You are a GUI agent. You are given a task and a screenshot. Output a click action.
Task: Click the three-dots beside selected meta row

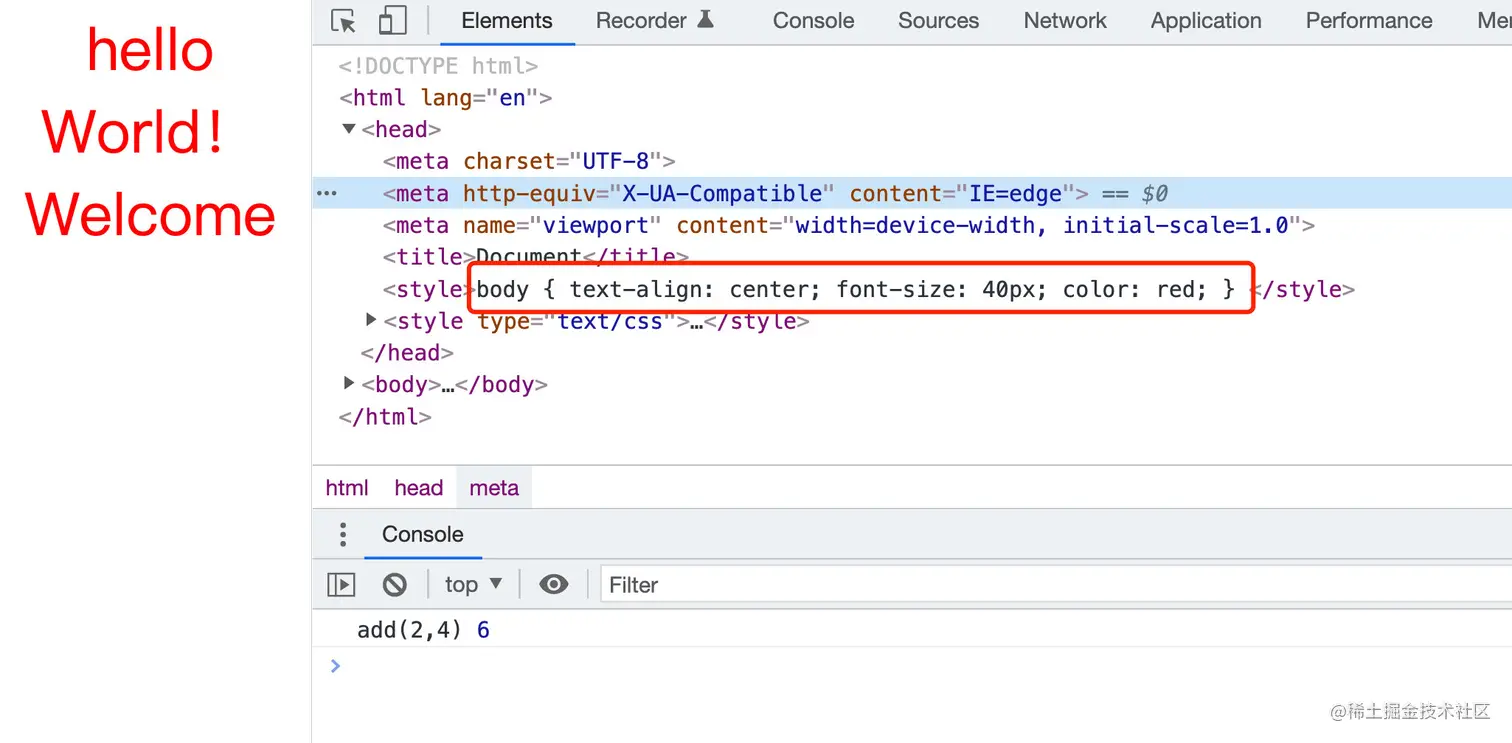click(x=327, y=193)
